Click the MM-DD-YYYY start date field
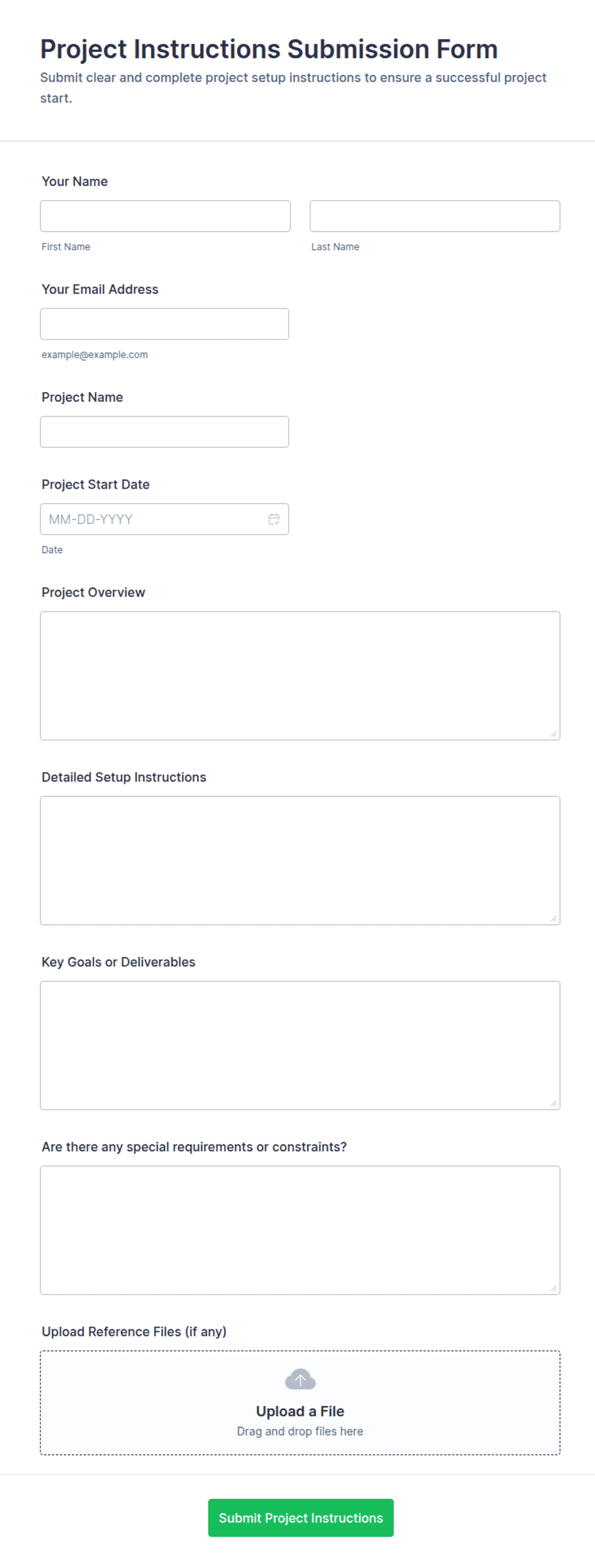 (x=164, y=519)
